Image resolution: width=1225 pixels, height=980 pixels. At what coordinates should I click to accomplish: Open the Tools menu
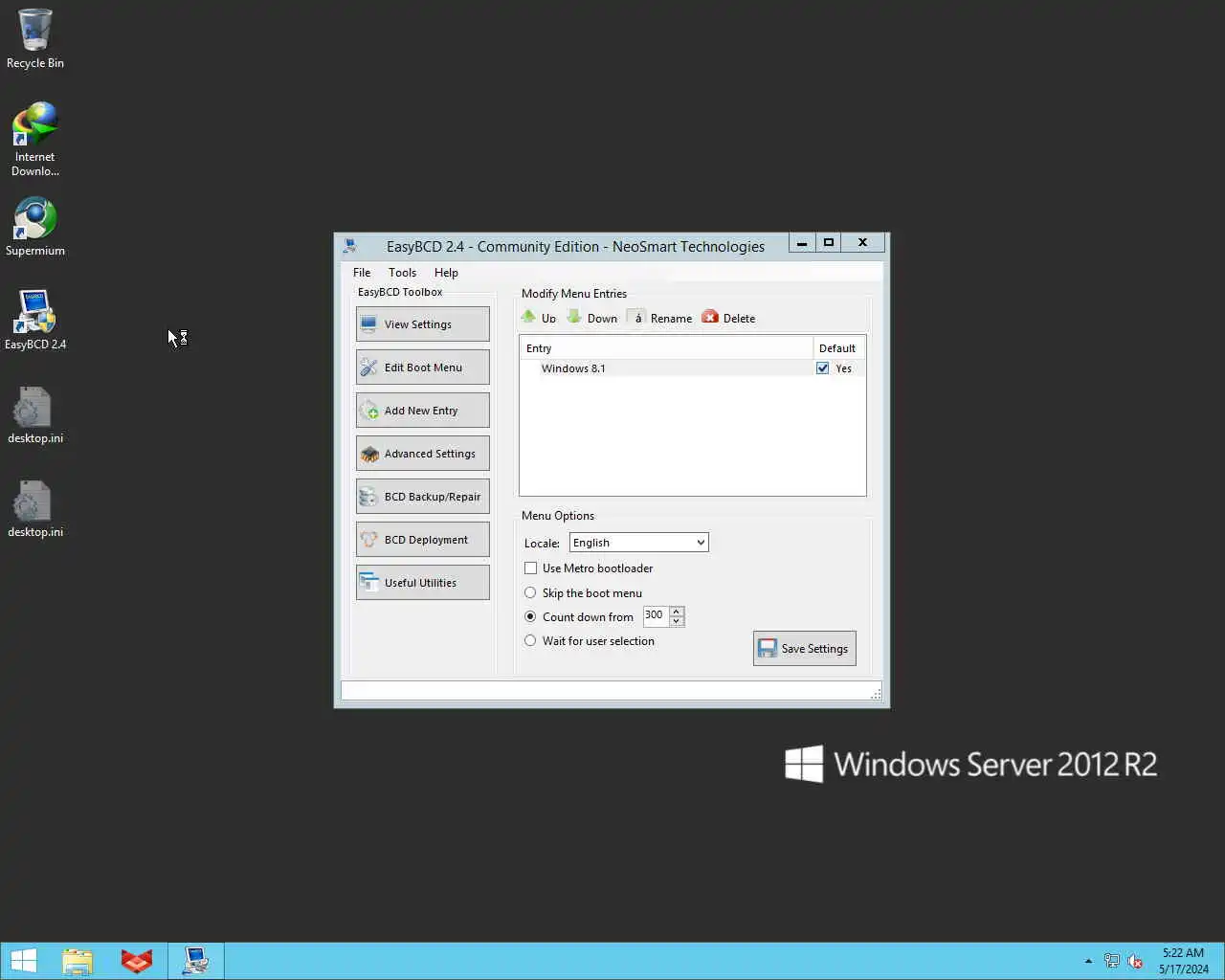402,273
